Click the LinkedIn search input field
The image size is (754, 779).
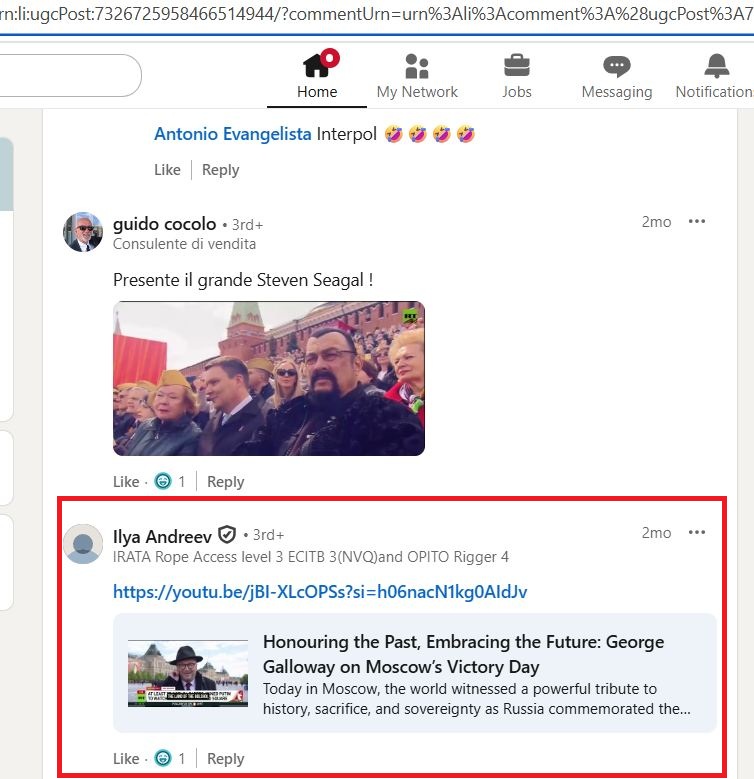70,76
